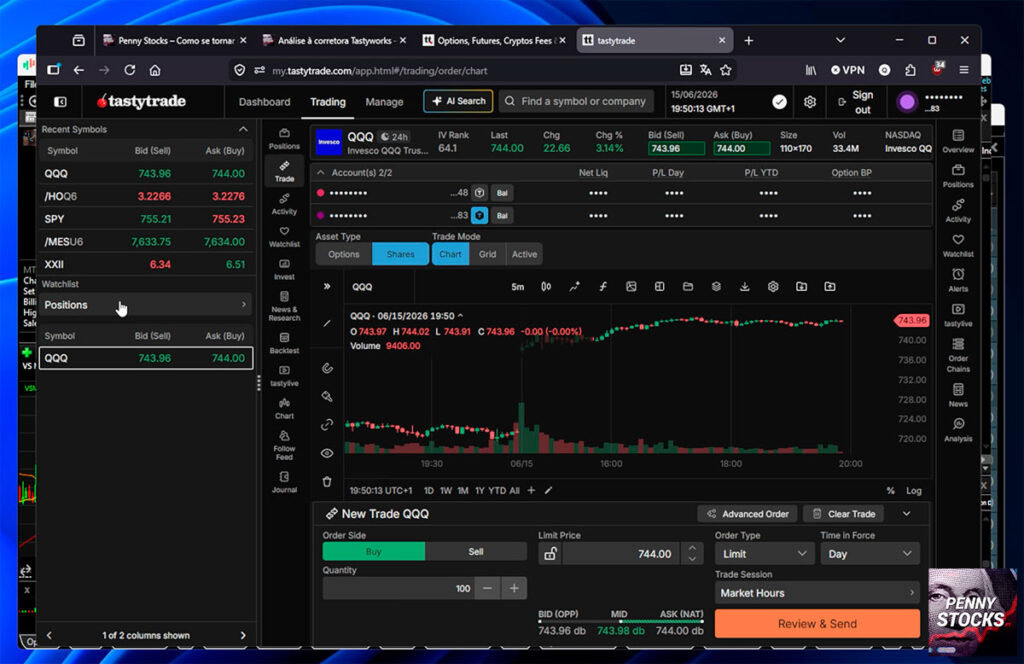Open Invest panel icon

(x=284, y=269)
